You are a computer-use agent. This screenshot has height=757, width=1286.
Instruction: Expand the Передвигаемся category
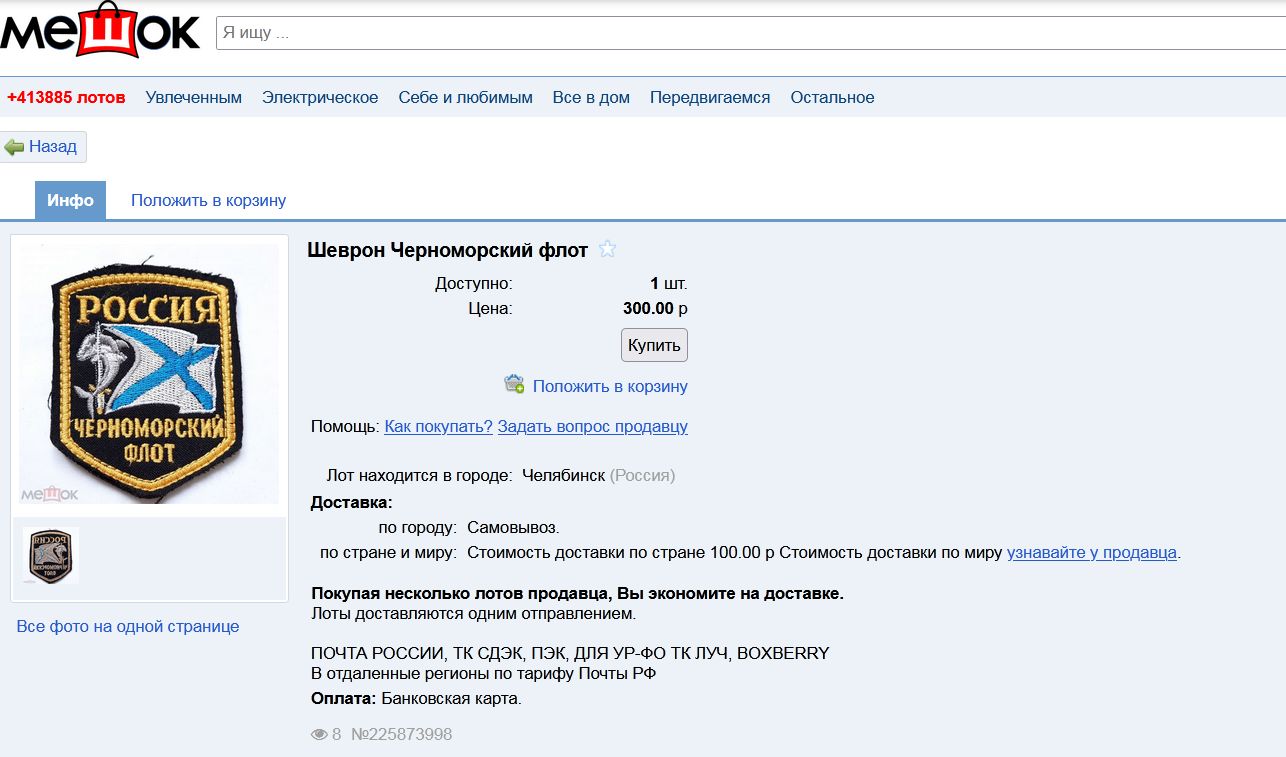(710, 98)
